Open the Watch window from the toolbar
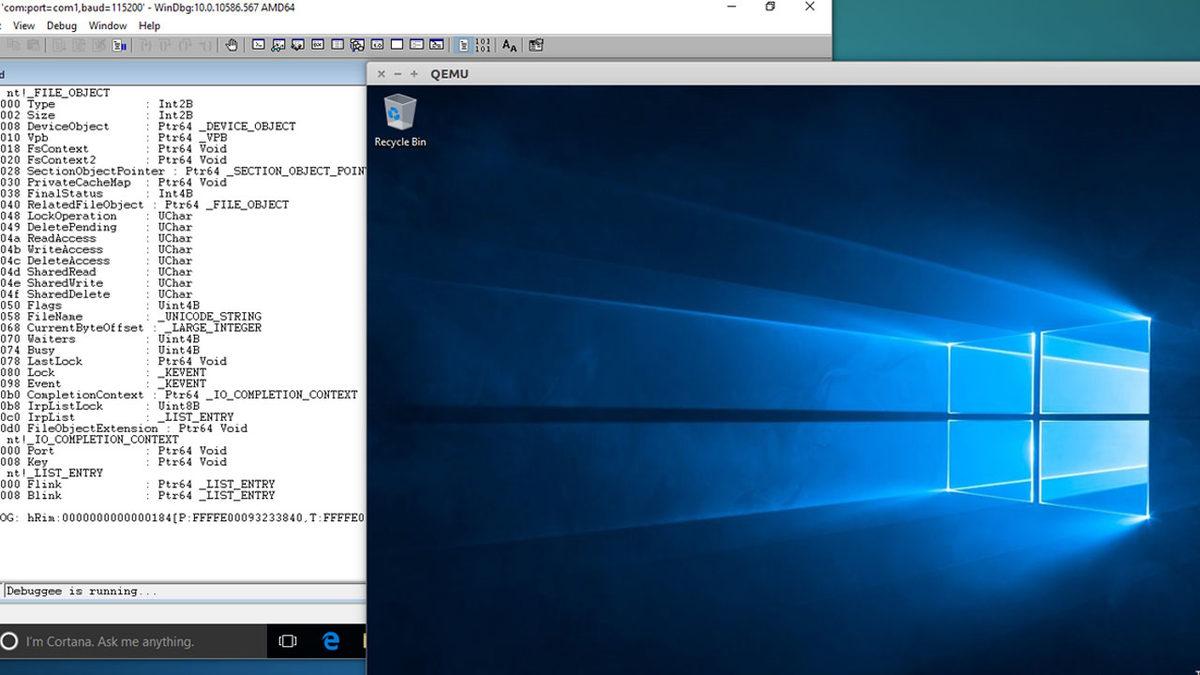Screen dimensions: 1200x675 click(x=277, y=45)
